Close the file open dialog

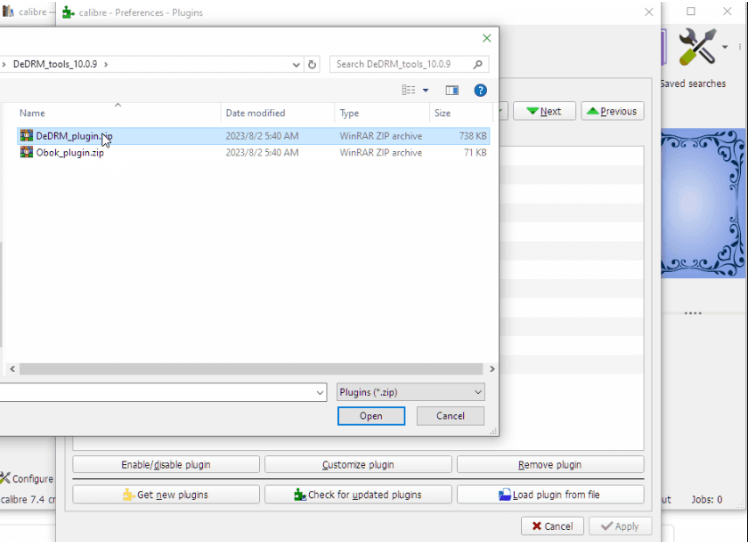(487, 38)
